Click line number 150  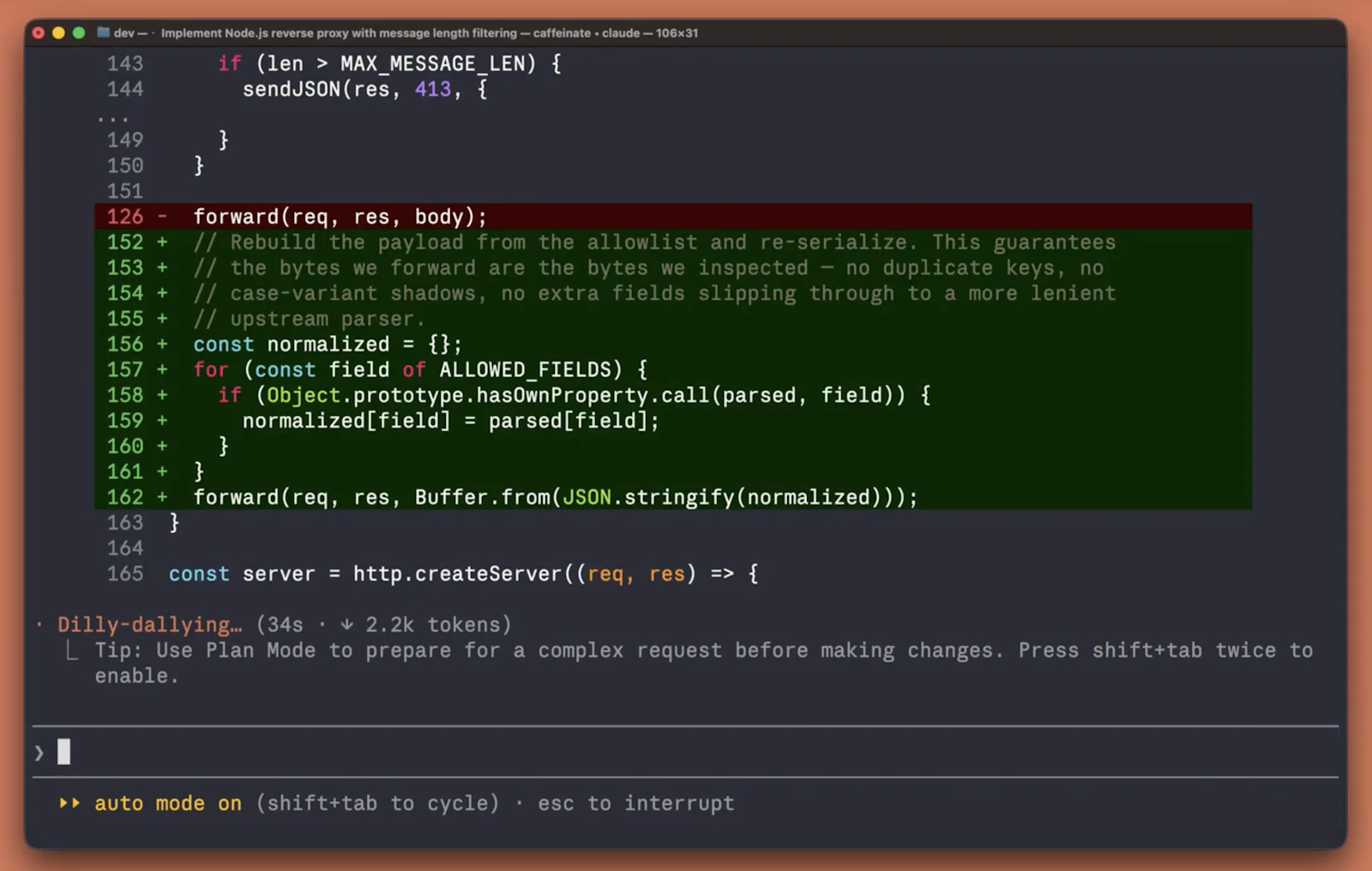coord(125,165)
